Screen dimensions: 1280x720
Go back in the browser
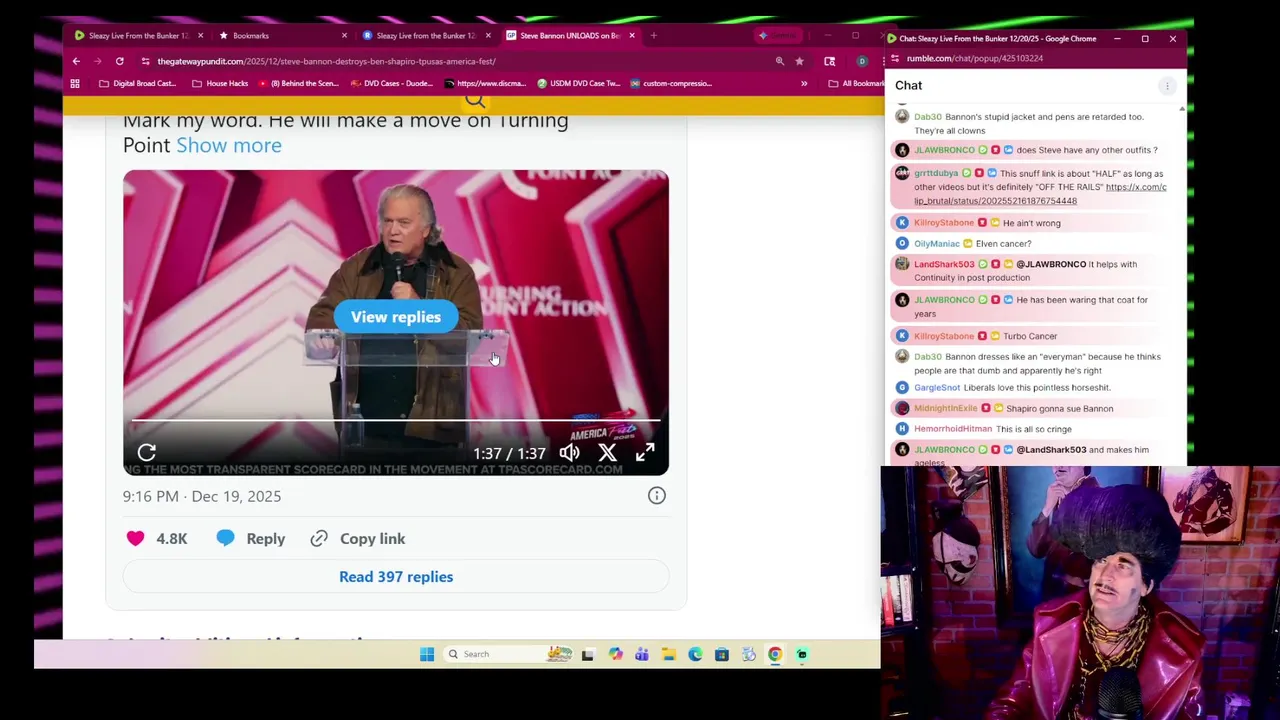[76, 61]
